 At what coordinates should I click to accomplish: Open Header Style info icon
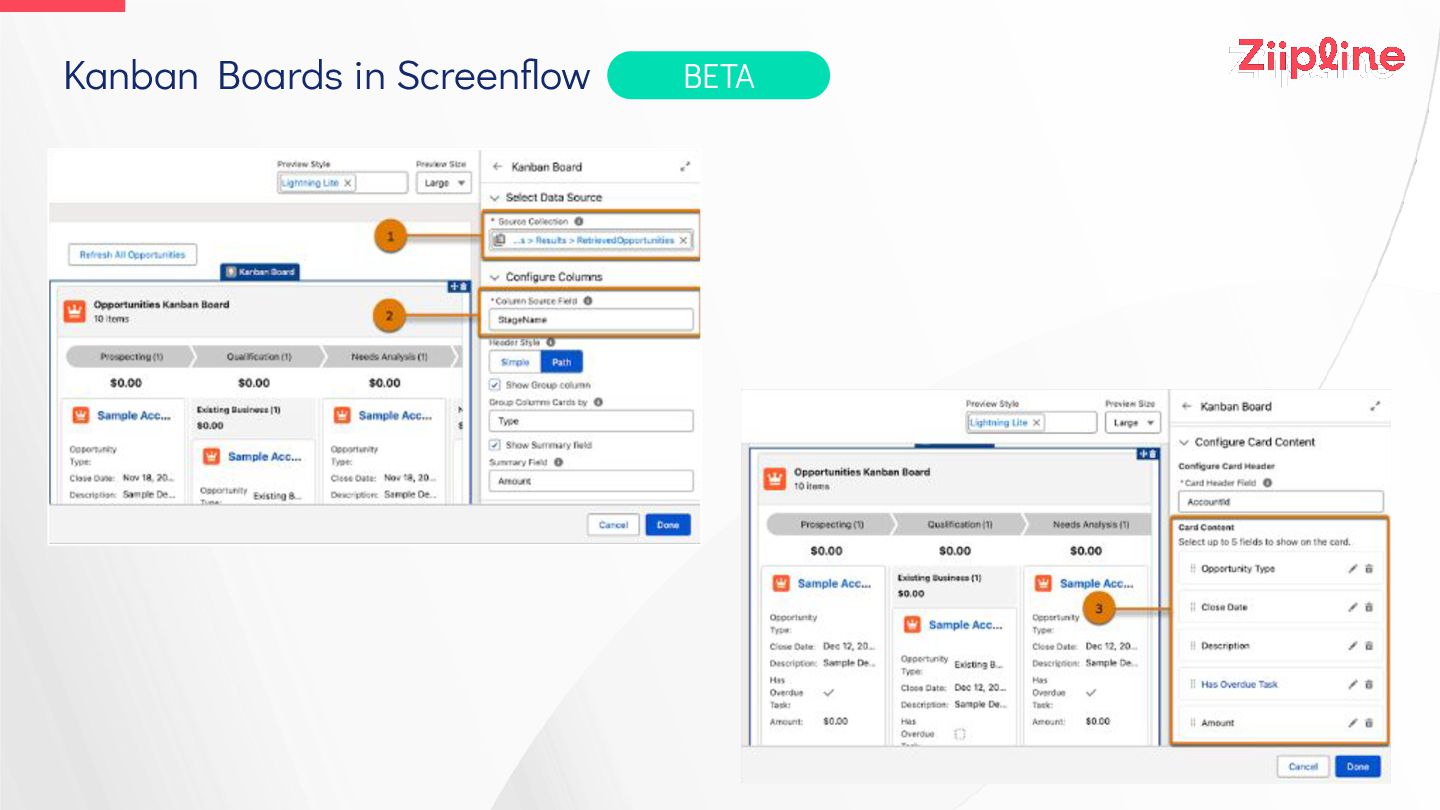click(x=551, y=342)
